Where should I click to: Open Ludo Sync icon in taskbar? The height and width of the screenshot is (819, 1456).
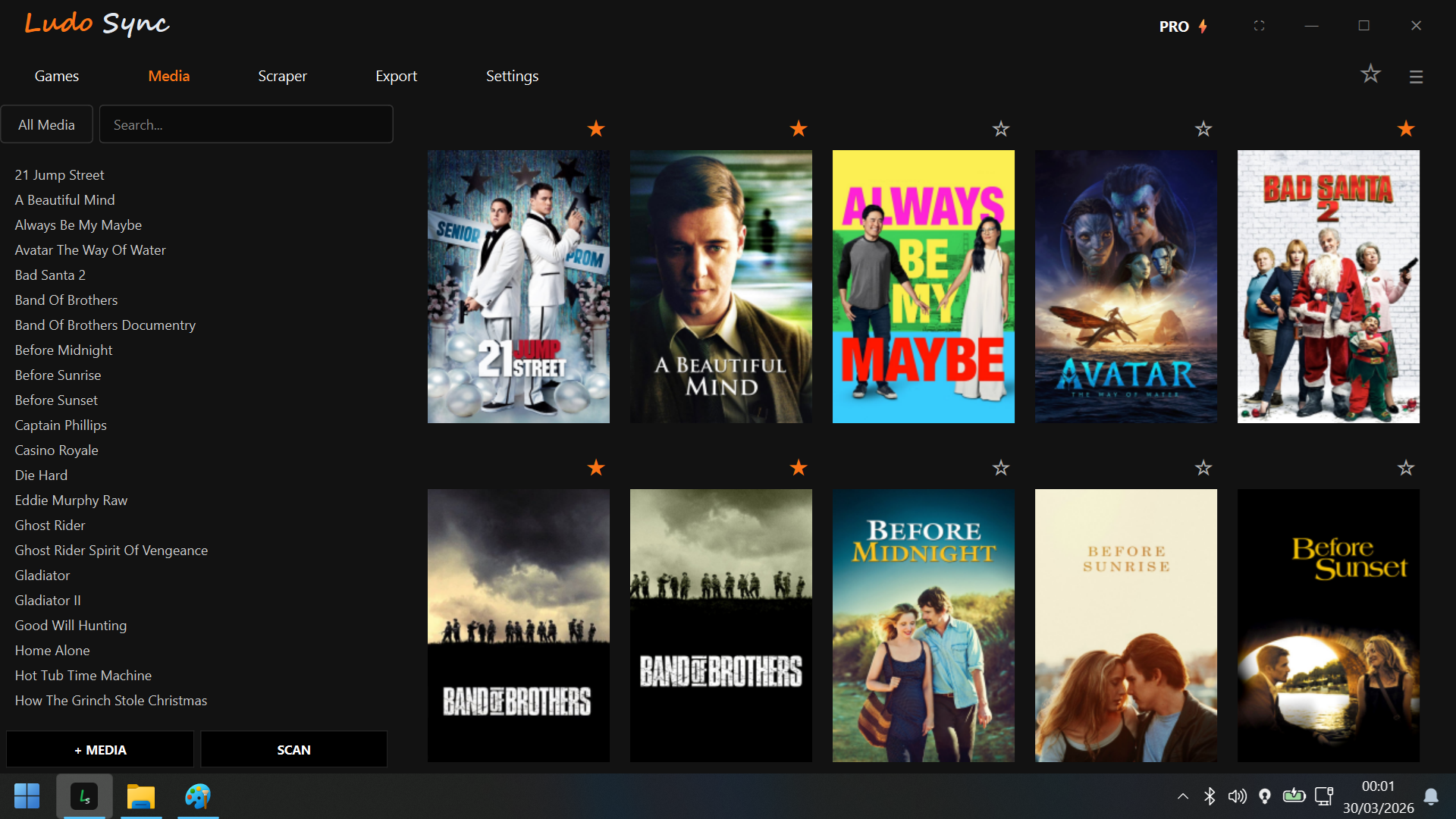click(84, 796)
